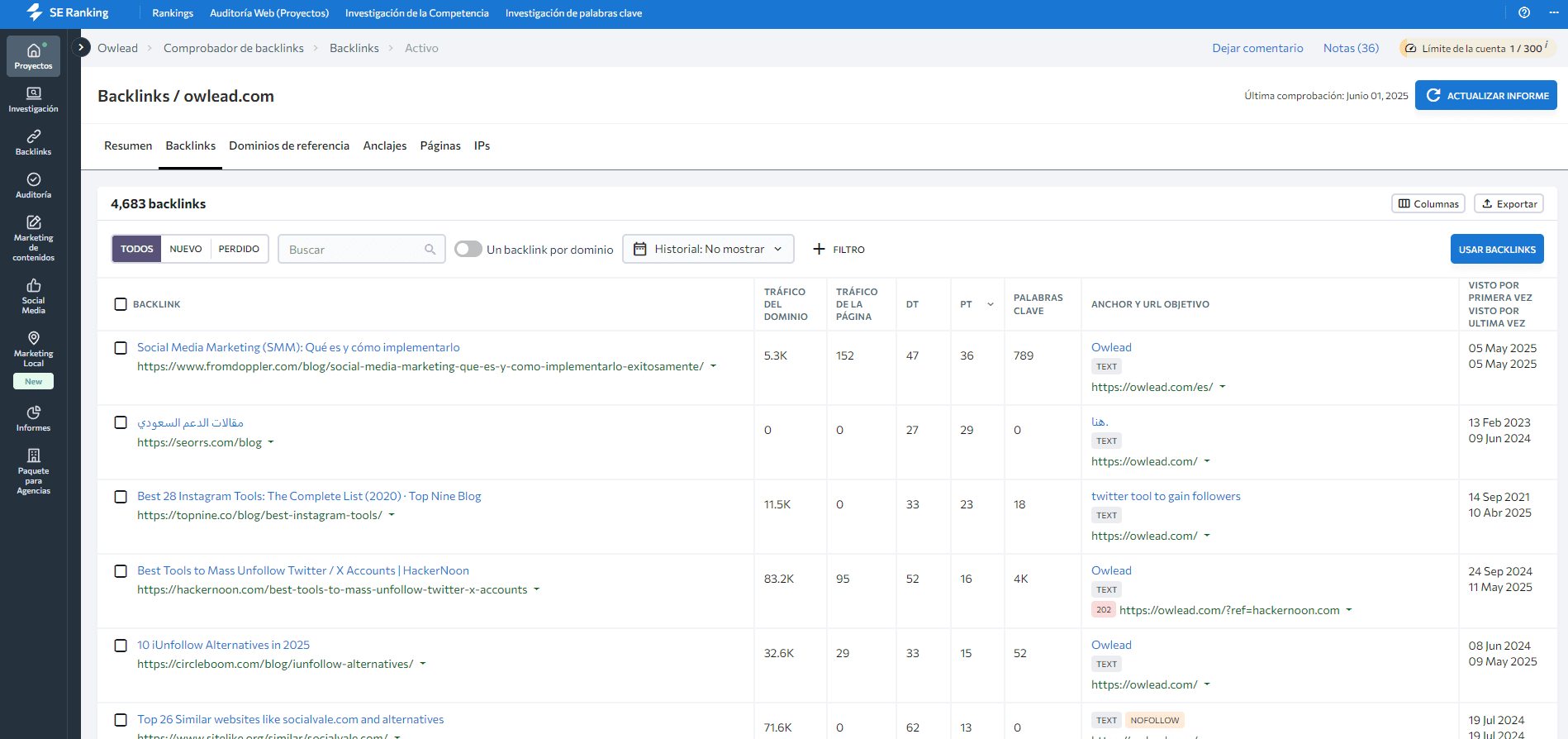Click USAR BACKLINKS button
1568x739 pixels.
pos(1497,249)
